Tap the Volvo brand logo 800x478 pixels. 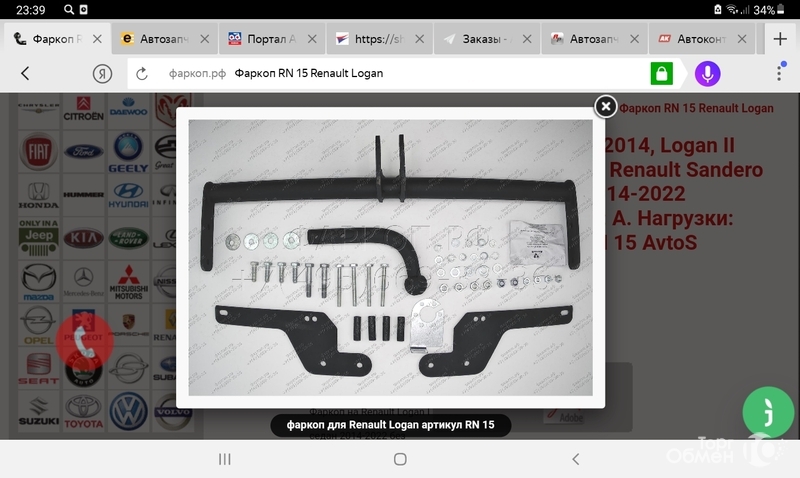point(173,412)
